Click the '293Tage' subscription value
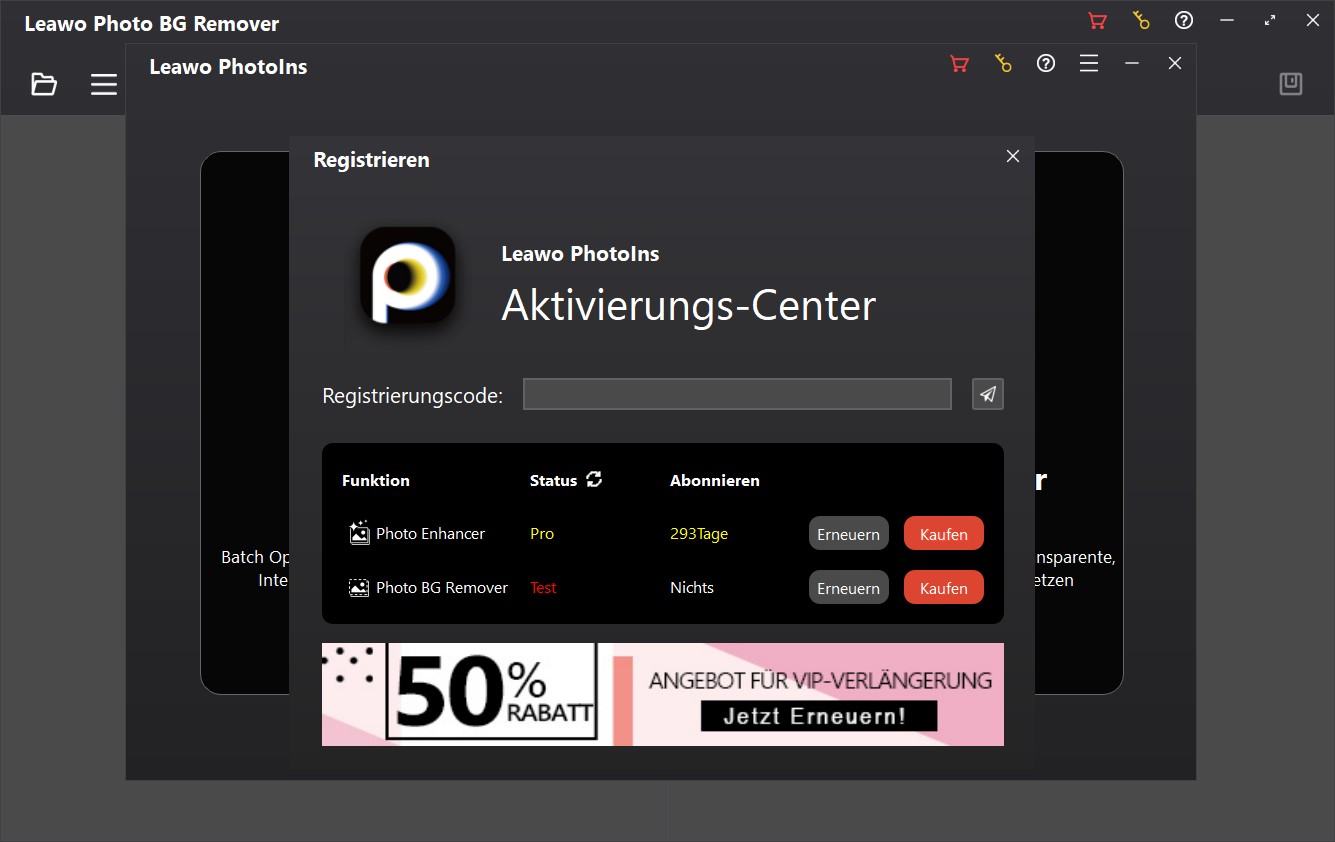Viewport: 1335px width, 842px height. pos(699,534)
